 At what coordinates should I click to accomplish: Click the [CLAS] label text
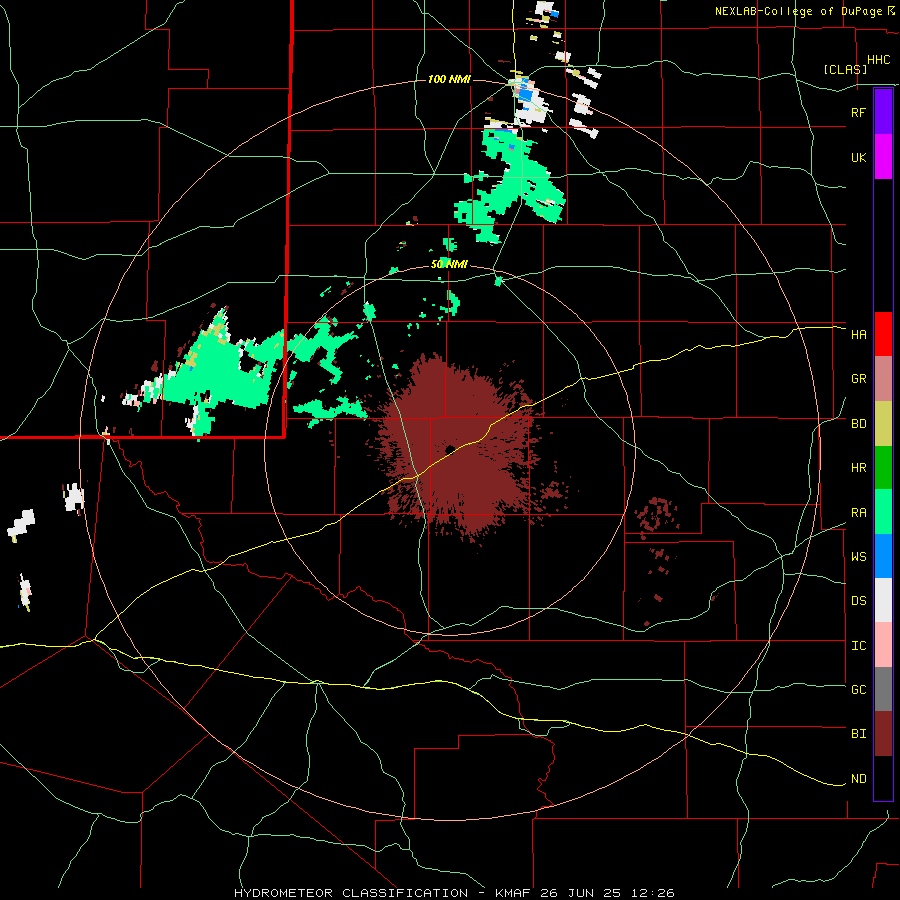pos(845,69)
